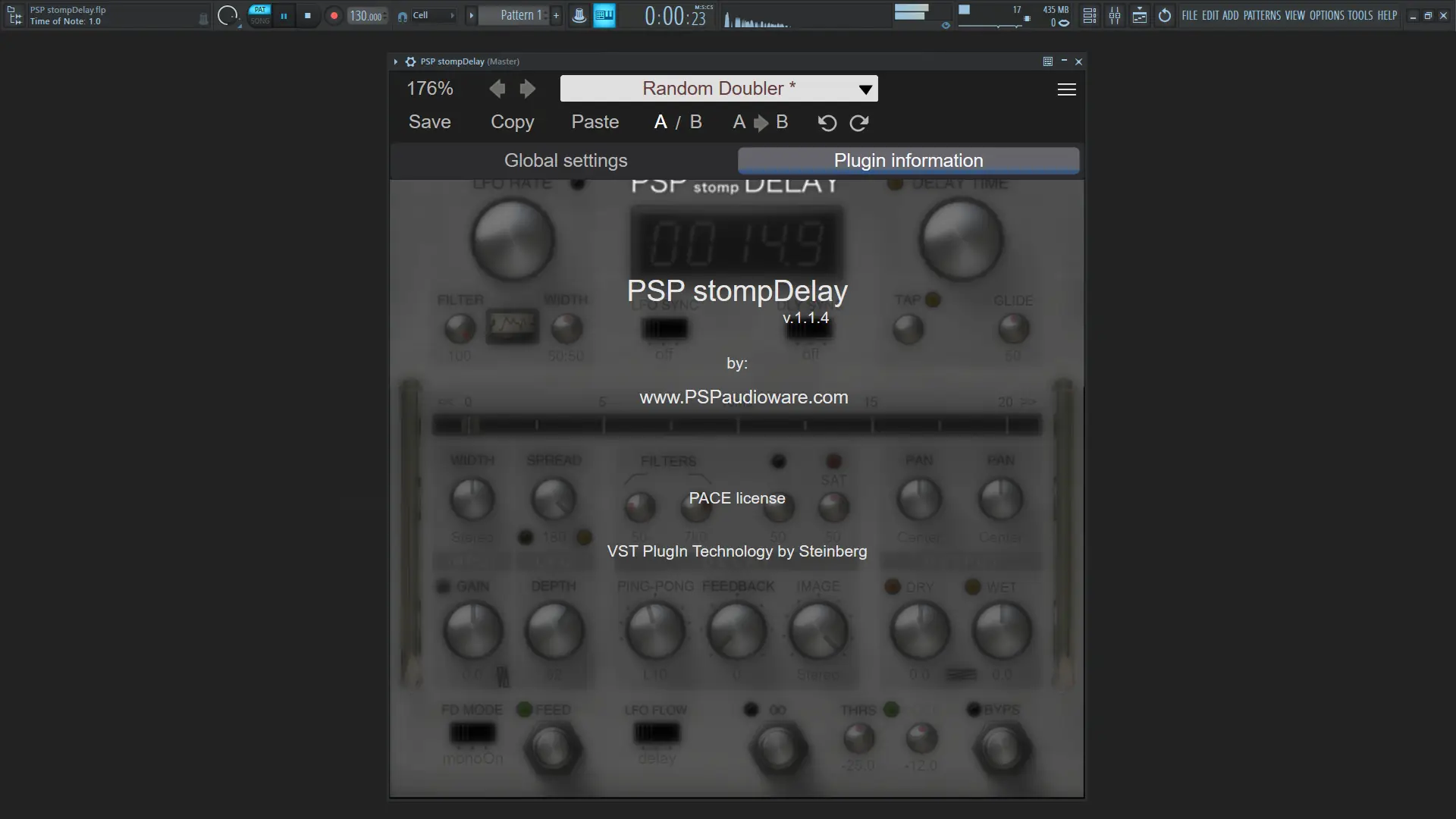
Task: Click the undo arrow in plugin toolbar
Action: pos(827,123)
